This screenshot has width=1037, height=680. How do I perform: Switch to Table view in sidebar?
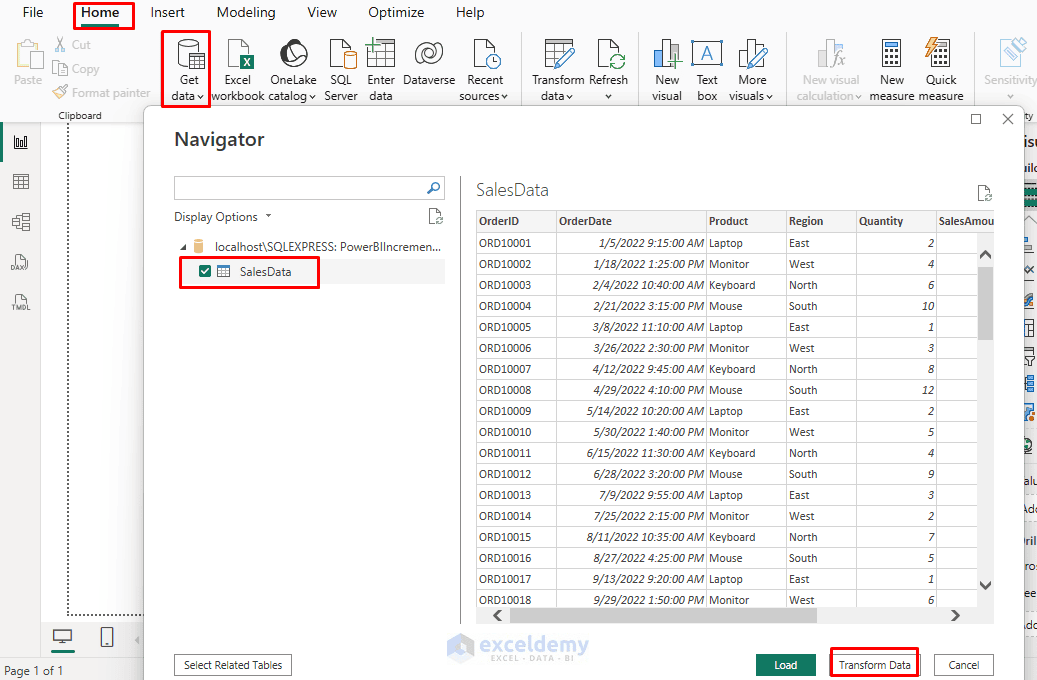21,182
